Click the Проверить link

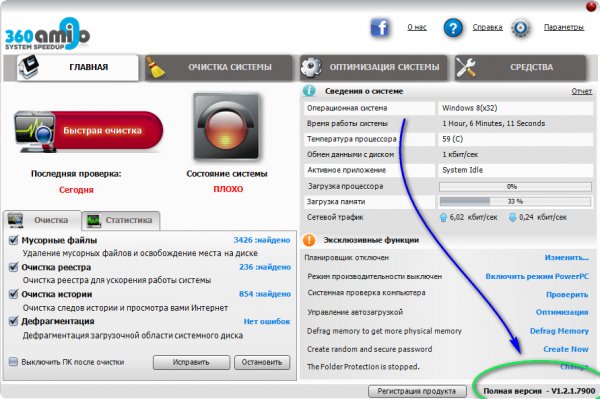click(x=567, y=295)
